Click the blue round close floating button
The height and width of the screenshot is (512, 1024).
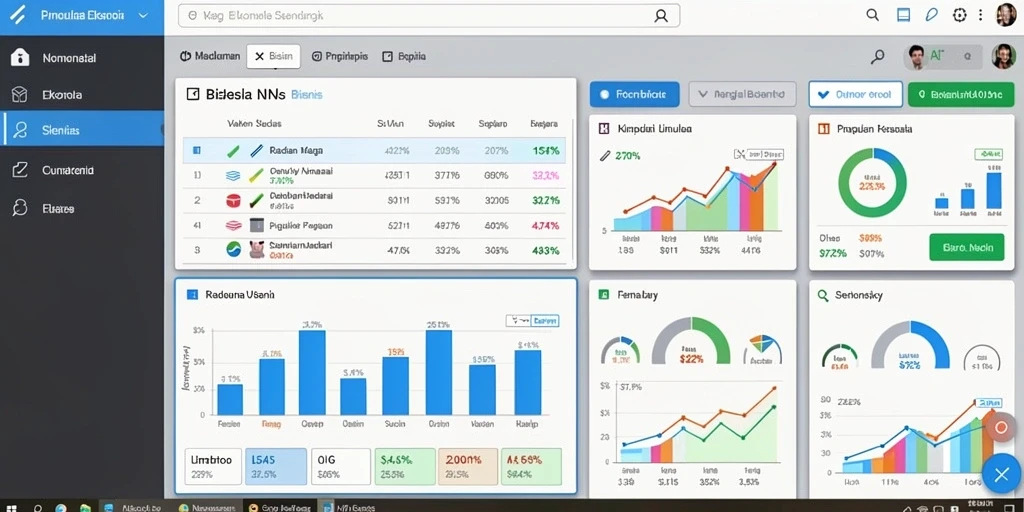[1002, 474]
